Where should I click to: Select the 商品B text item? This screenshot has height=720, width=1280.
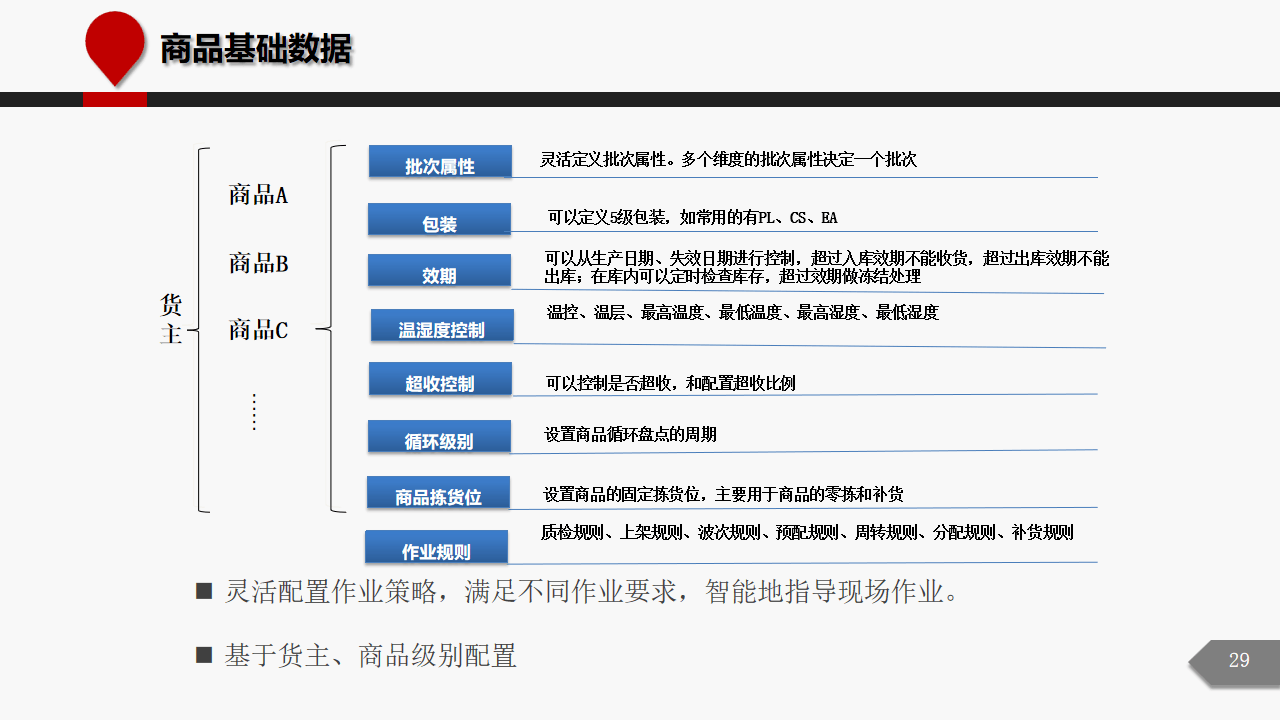point(258,263)
